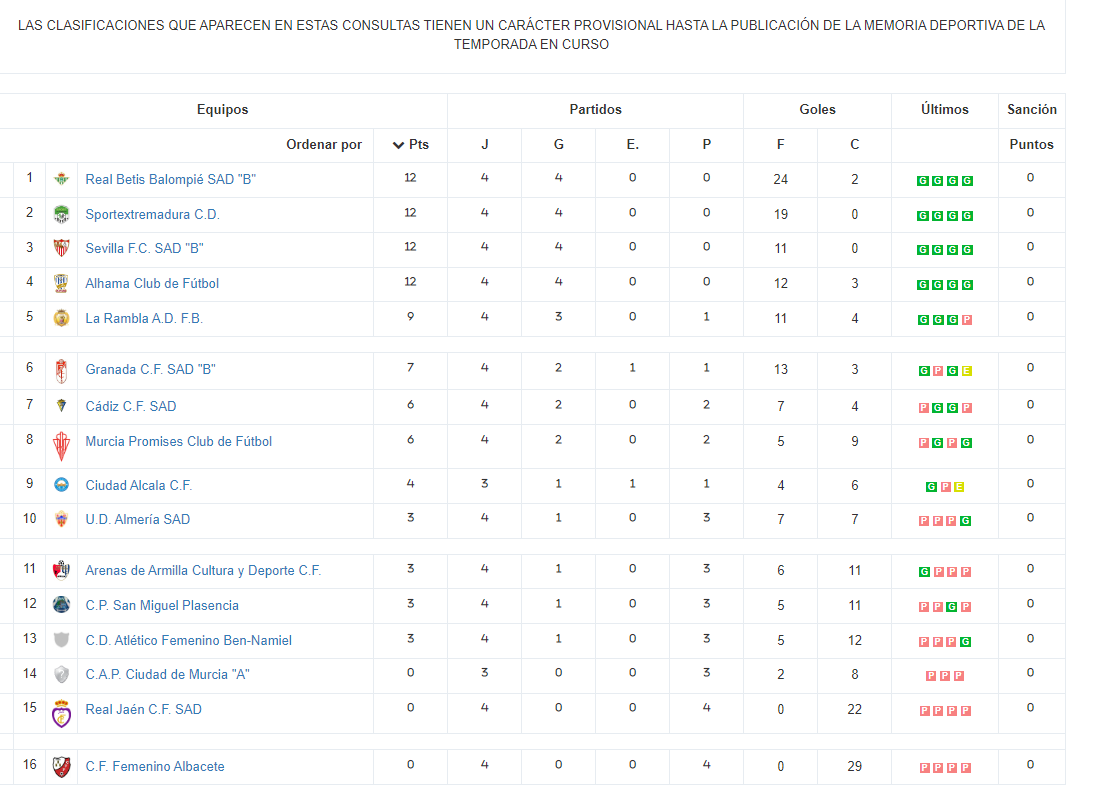Click the La Rambla A.D. F.B. crest
The width and height of the screenshot is (1100, 798).
point(61,318)
